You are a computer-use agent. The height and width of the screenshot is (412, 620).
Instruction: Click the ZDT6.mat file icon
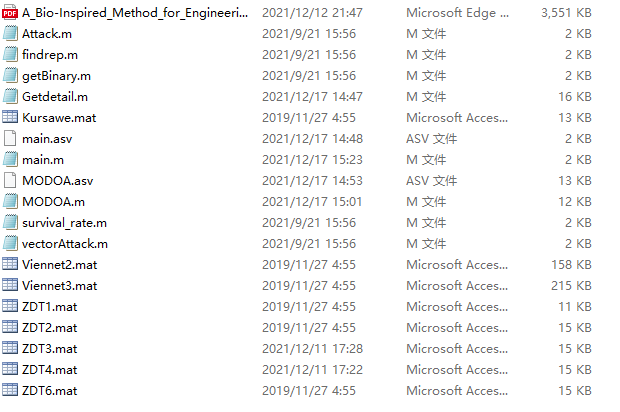coord(10,391)
